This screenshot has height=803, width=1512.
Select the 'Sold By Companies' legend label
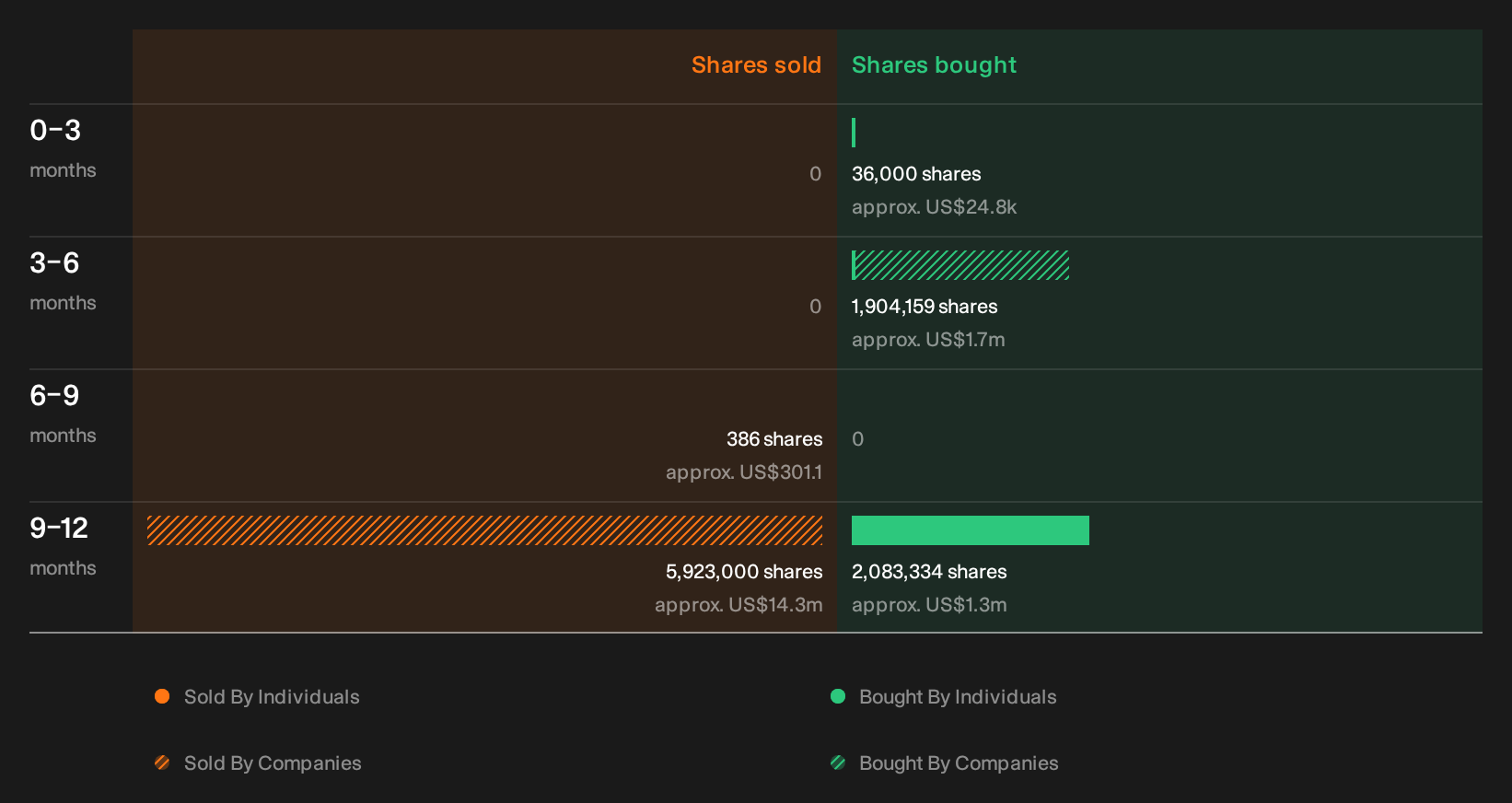[x=273, y=763]
